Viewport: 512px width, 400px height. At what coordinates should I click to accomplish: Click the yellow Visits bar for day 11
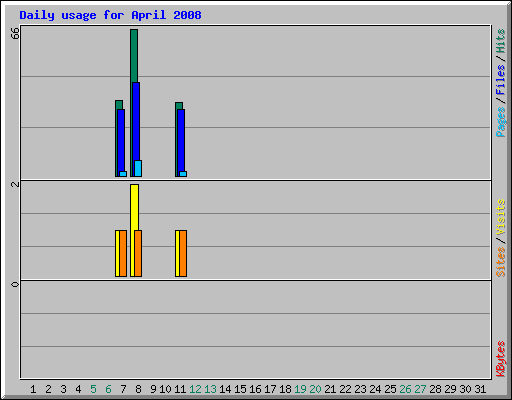[x=177, y=253]
